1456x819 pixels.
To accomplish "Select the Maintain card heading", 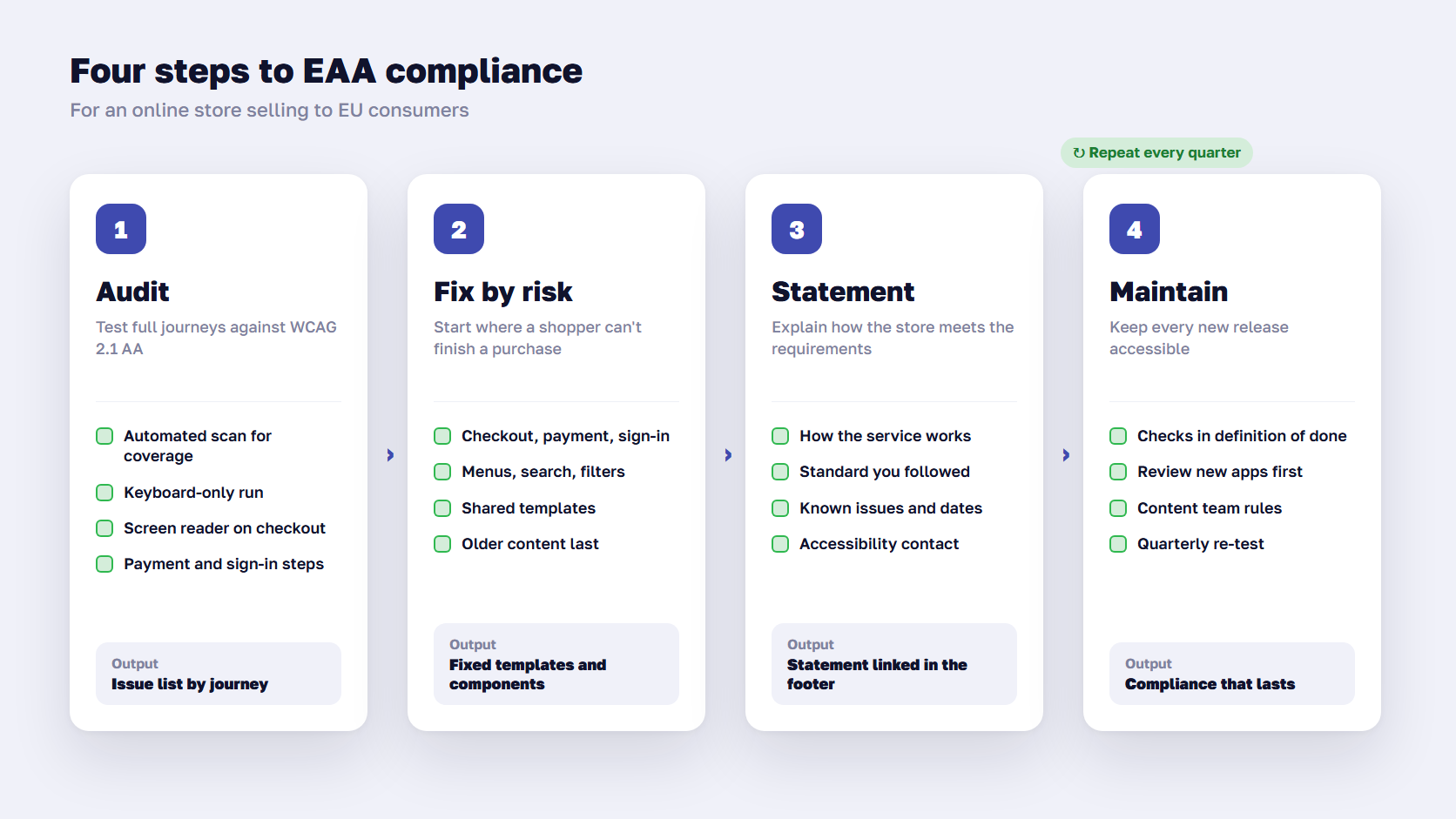I will coord(1169,292).
